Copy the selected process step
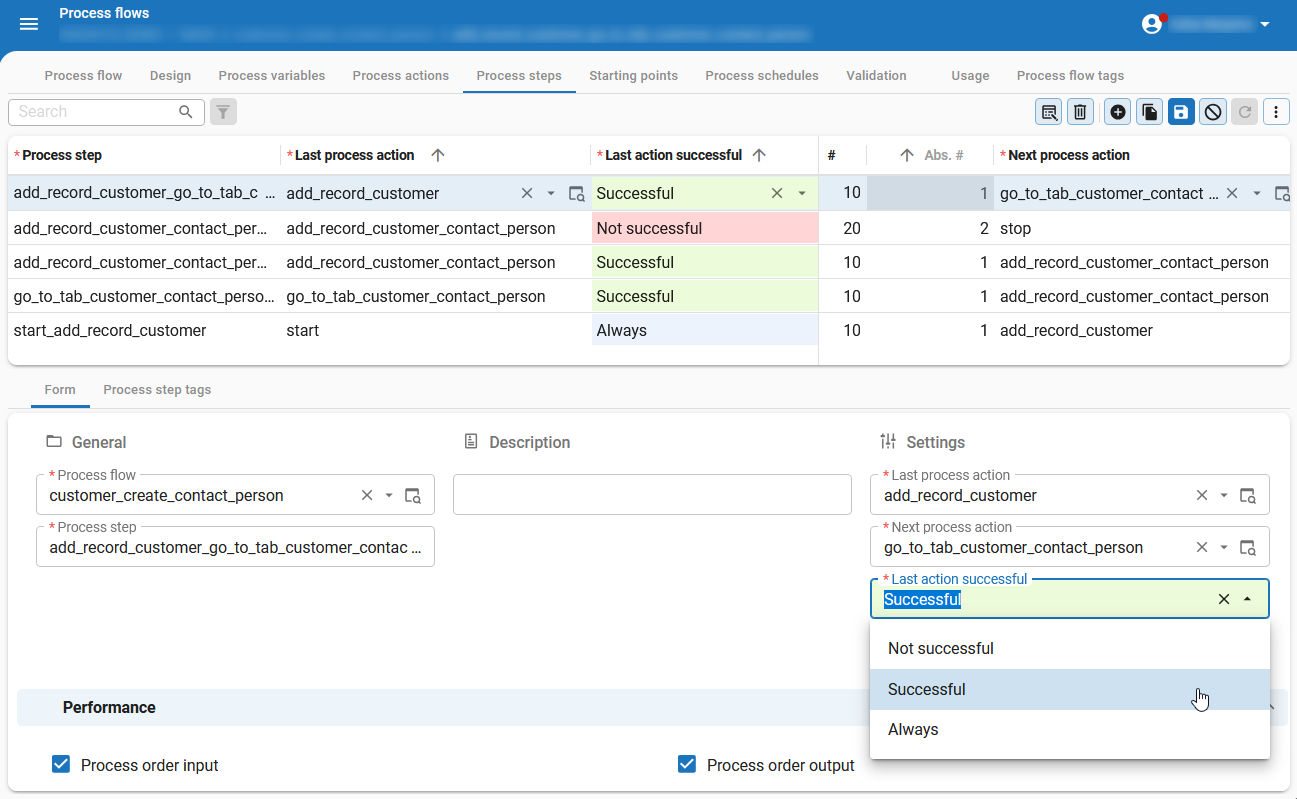Image resolution: width=1297 pixels, height=799 pixels. (1150, 112)
